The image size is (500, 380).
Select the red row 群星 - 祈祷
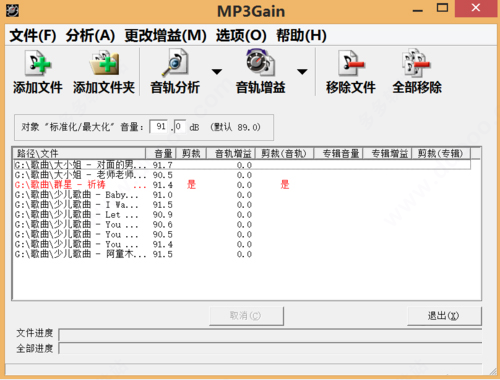(x=242, y=185)
